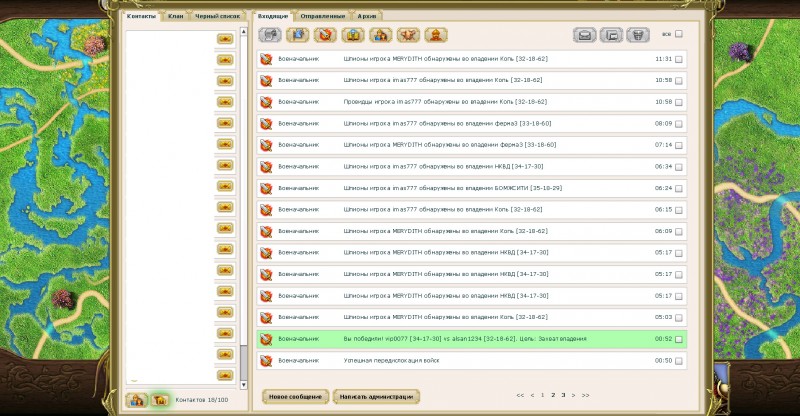The height and width of the screenshot is (416, 800).
Task: Jump to last page with >> arrow
Action: click(x=586, y=395)
